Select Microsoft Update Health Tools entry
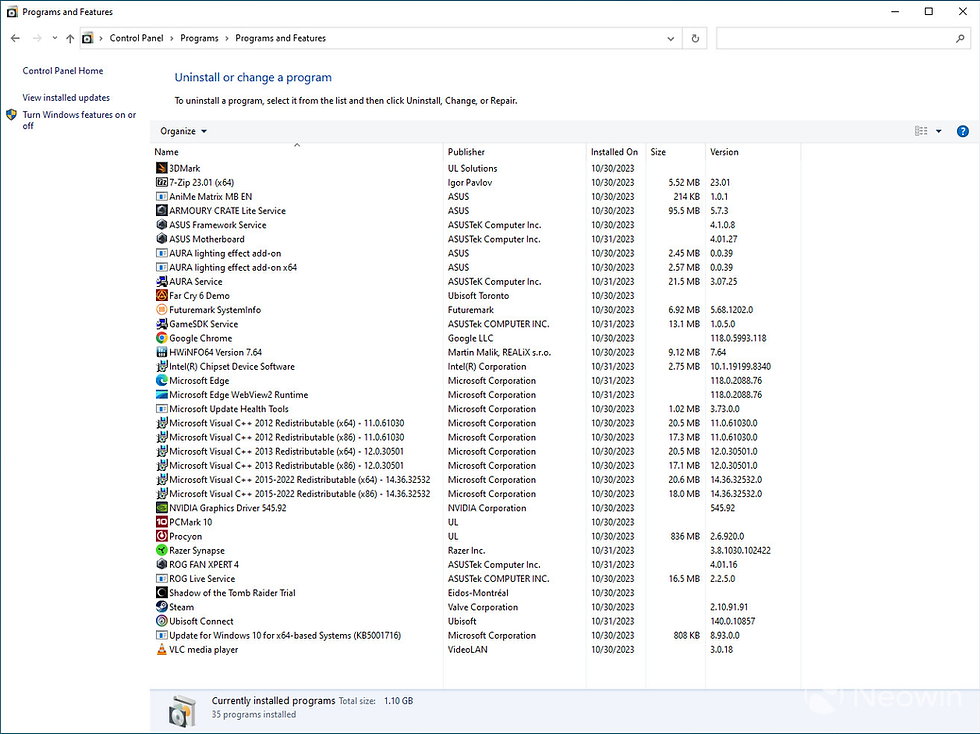This screenshot has height=734, width=980. coord(229,409)
